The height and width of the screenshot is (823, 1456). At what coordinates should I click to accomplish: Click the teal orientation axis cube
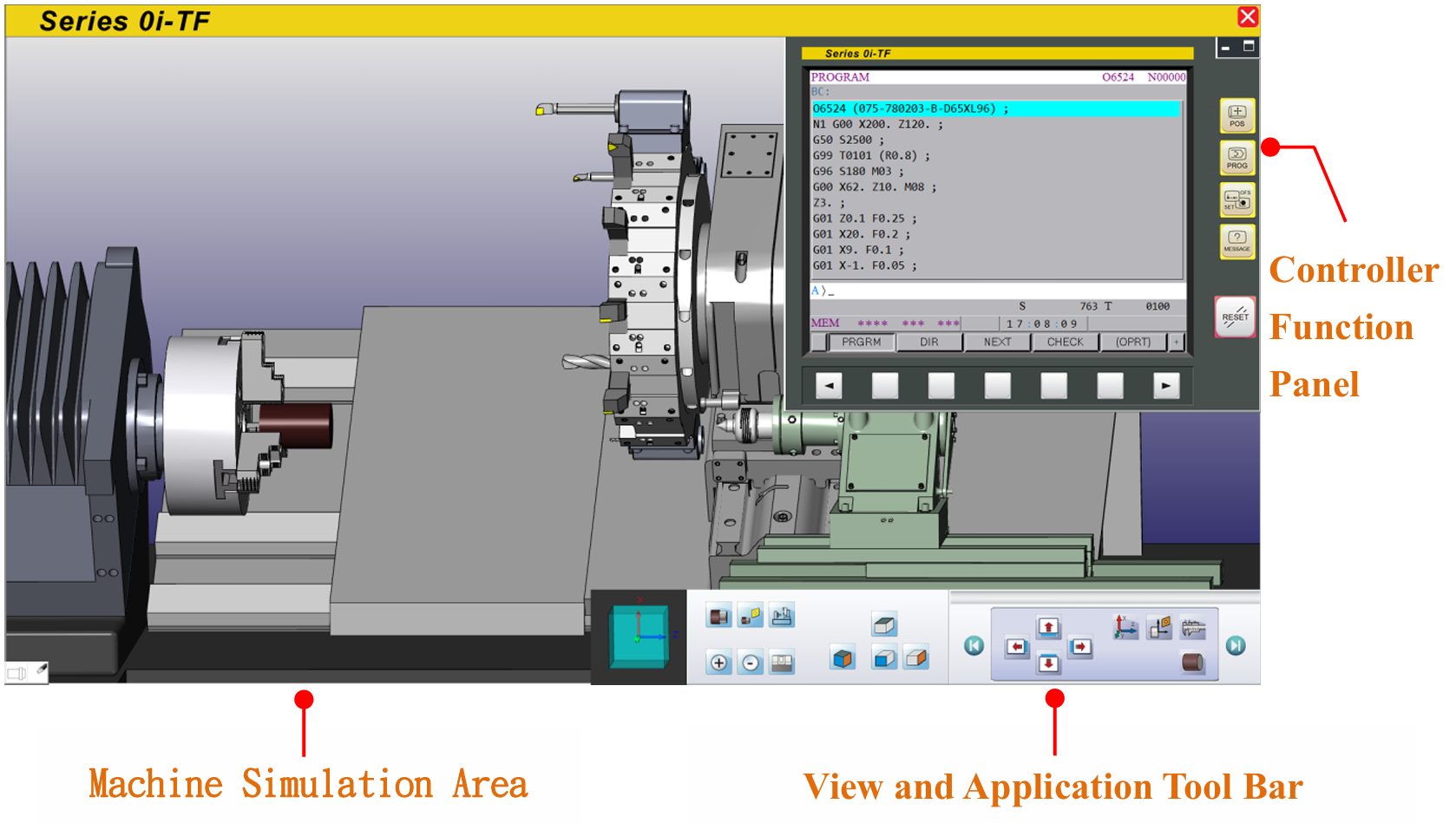(x=639, y=637)
